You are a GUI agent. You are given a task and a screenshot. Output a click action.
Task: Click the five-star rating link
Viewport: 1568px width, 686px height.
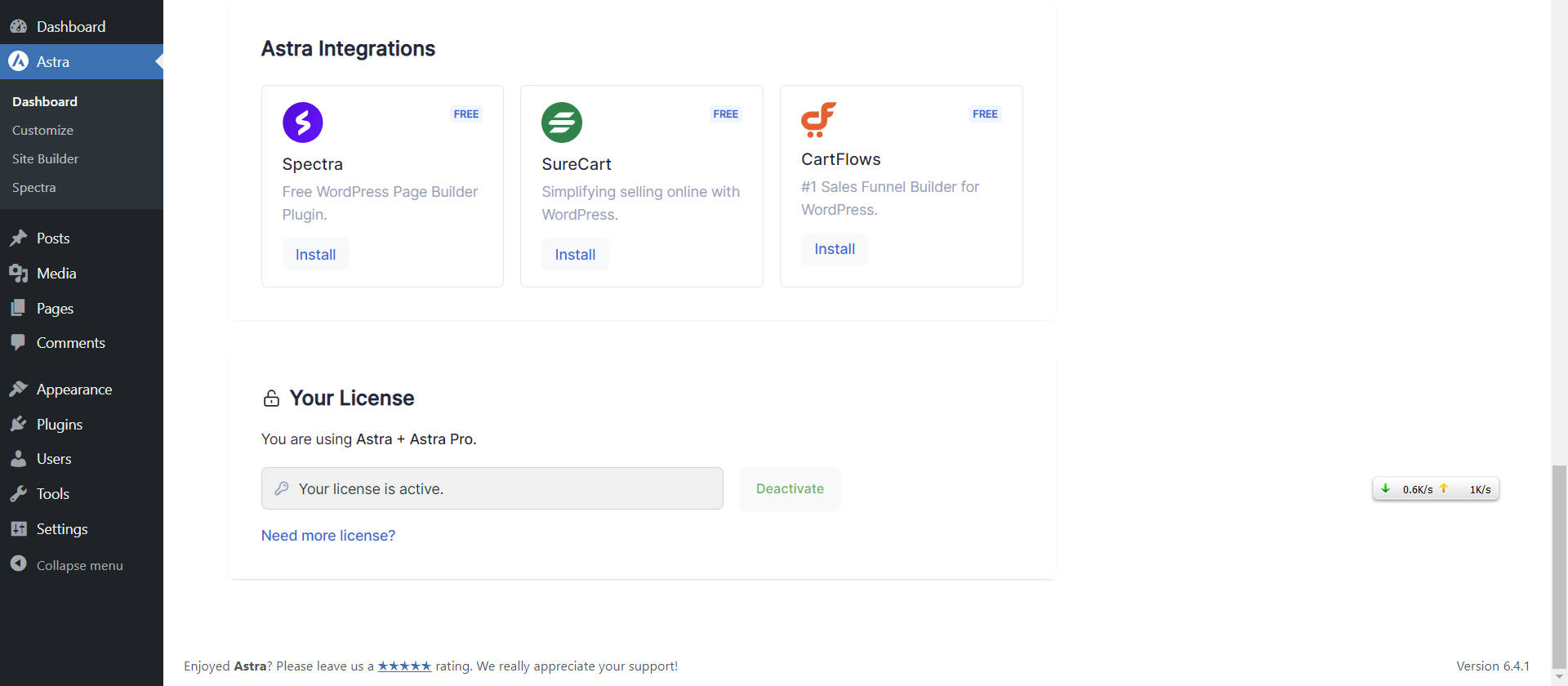(404, 666)
